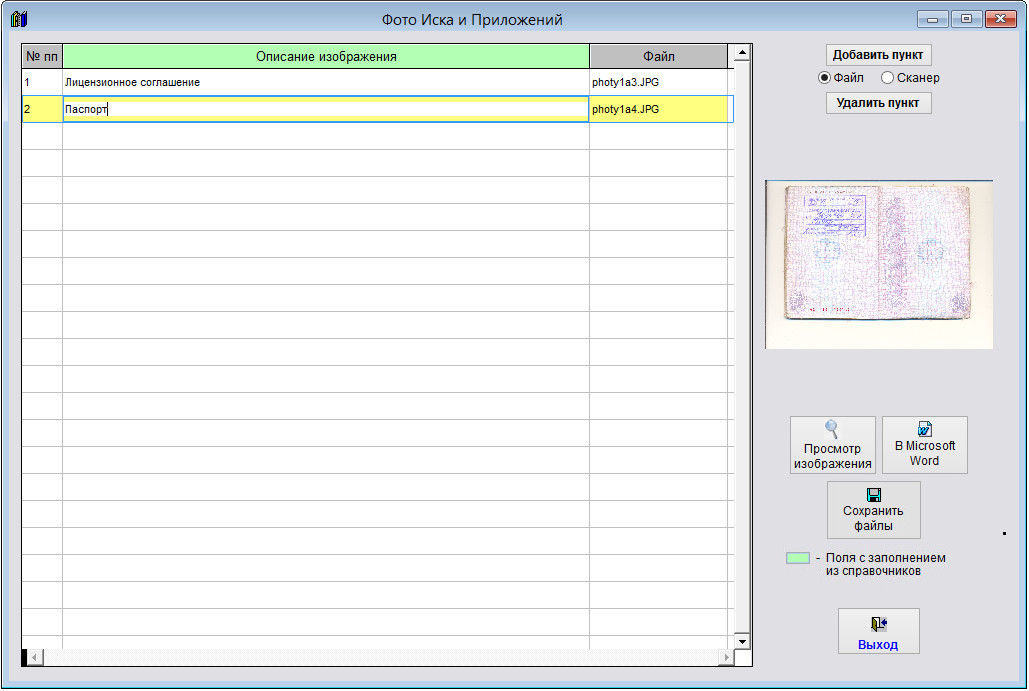1029x691 pixels.
Task: Click the magnifier Просмотр изображения button
Action: (832, 445)
